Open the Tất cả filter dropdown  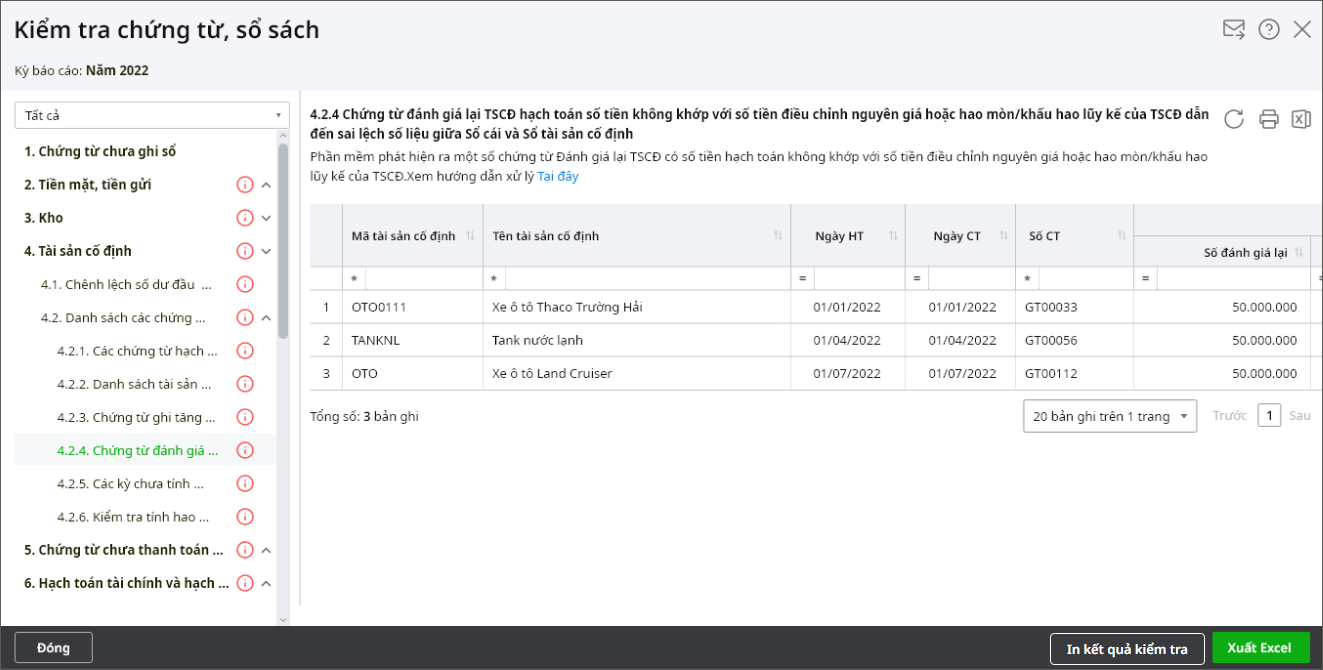coord(152,116)
